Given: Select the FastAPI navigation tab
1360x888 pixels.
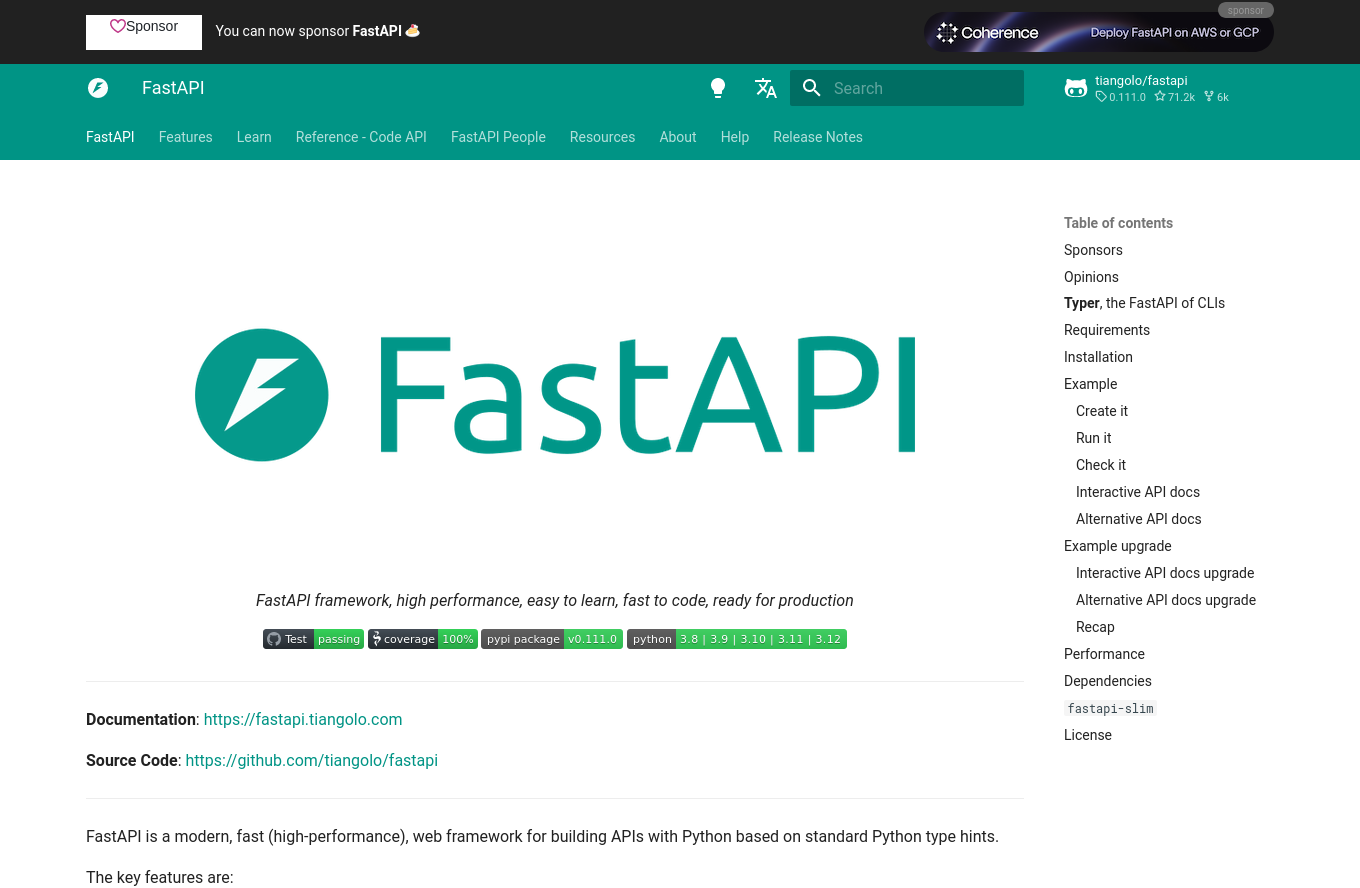Looking at the screenshot, I should point(110,137).
